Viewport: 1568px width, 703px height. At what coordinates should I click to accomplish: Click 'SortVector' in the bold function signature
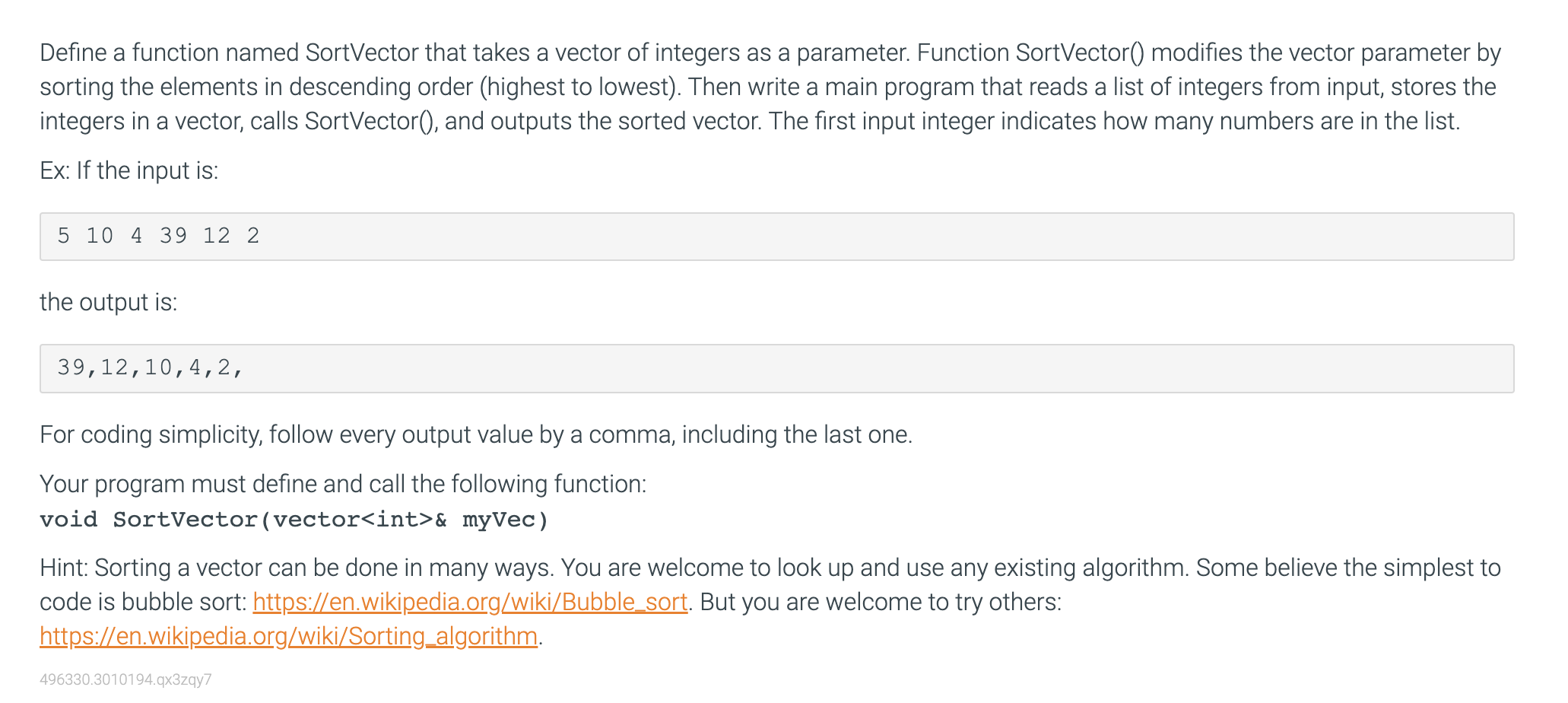coord(186,520)
